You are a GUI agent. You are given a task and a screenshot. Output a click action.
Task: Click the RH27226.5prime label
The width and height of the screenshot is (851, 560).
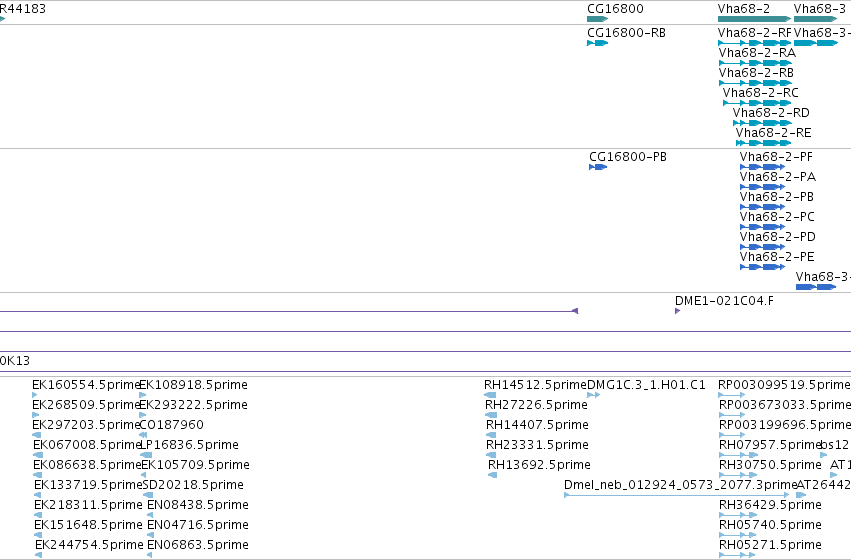click(536, 405)
